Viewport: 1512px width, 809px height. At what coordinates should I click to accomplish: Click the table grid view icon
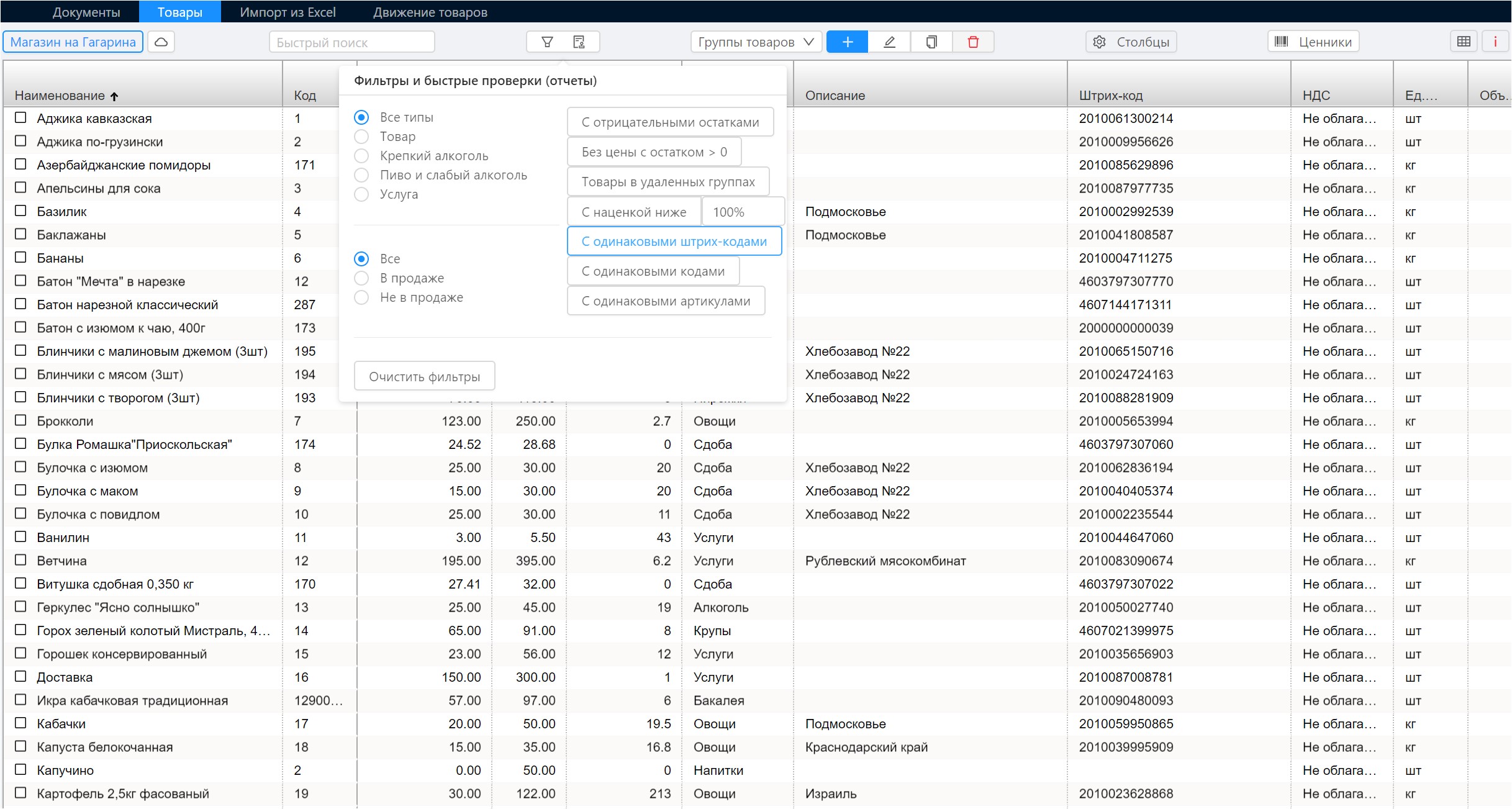pos(1464,42)
